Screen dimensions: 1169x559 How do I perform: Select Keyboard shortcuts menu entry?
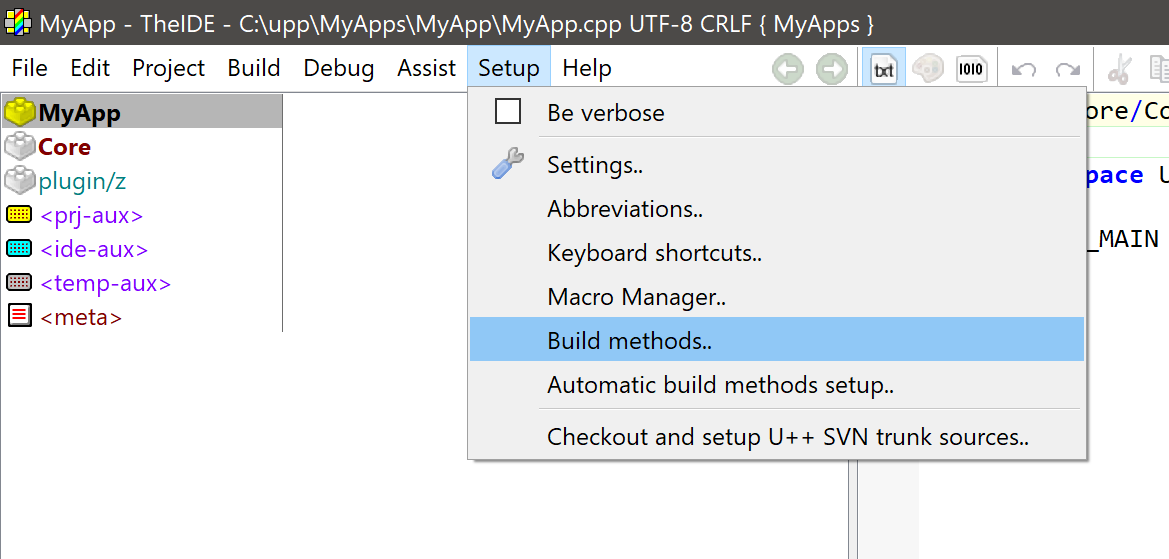pyautogui.click(x=654, y=253)
